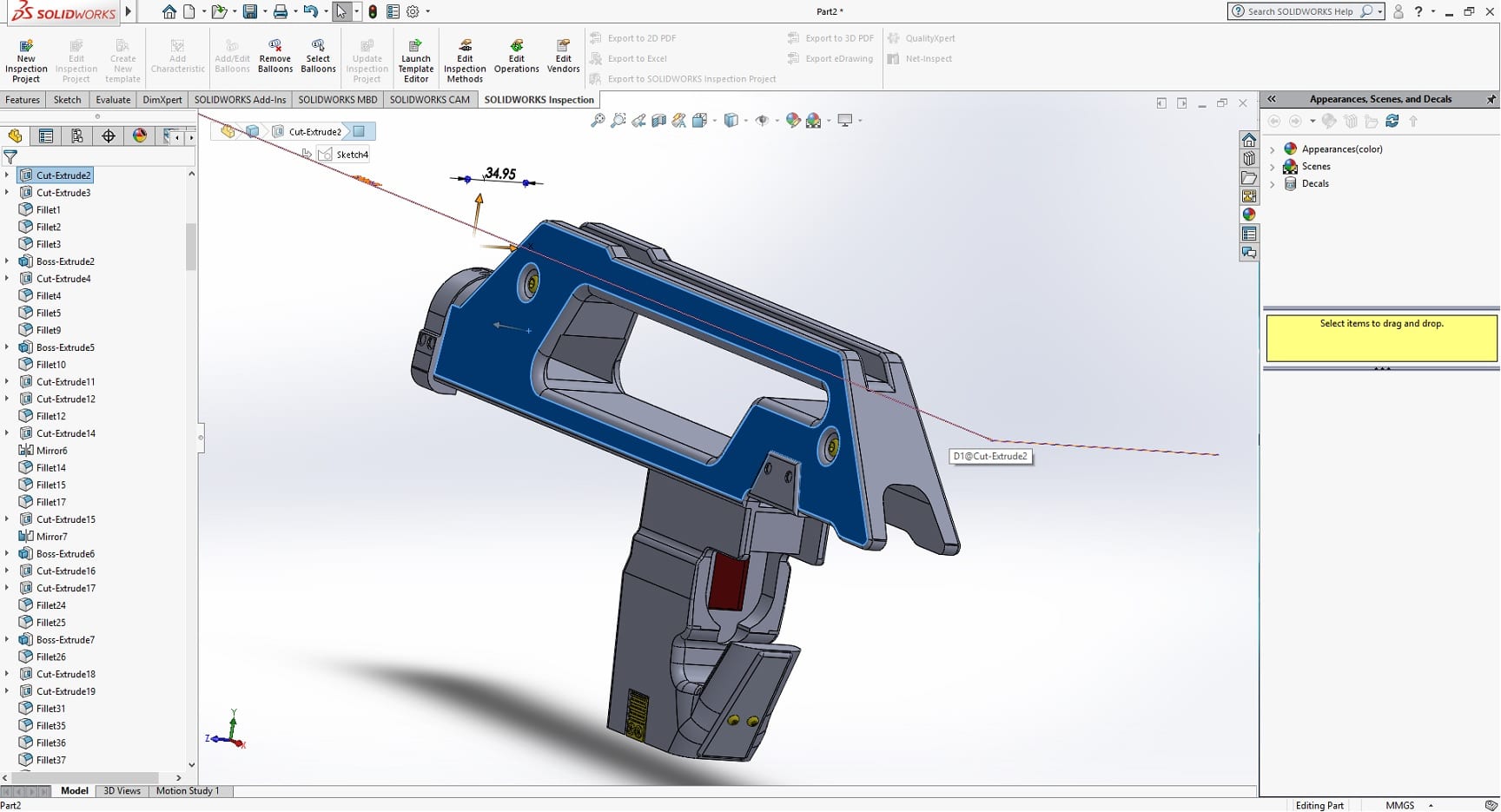The image size is (1501, 812).
Task: Click the Zoom to Fit magnifier icon
Action: (x=598, y=121)
